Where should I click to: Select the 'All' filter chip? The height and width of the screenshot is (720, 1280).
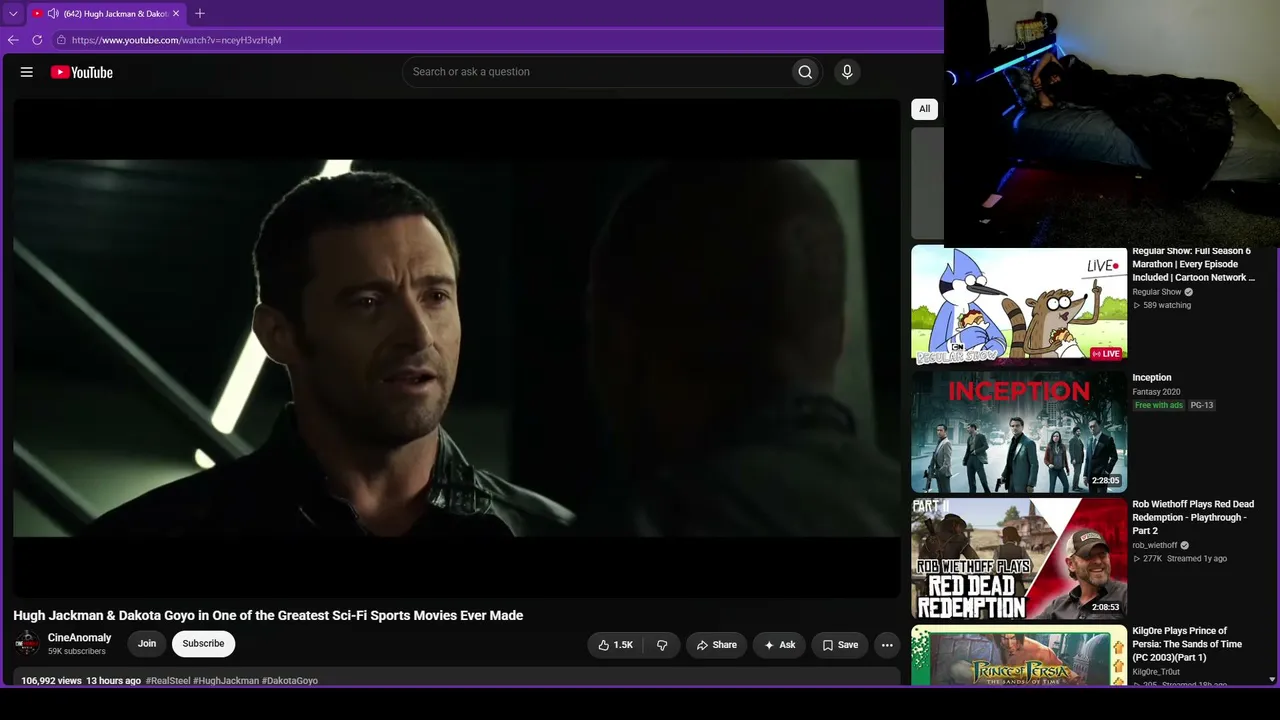point(925,109)
